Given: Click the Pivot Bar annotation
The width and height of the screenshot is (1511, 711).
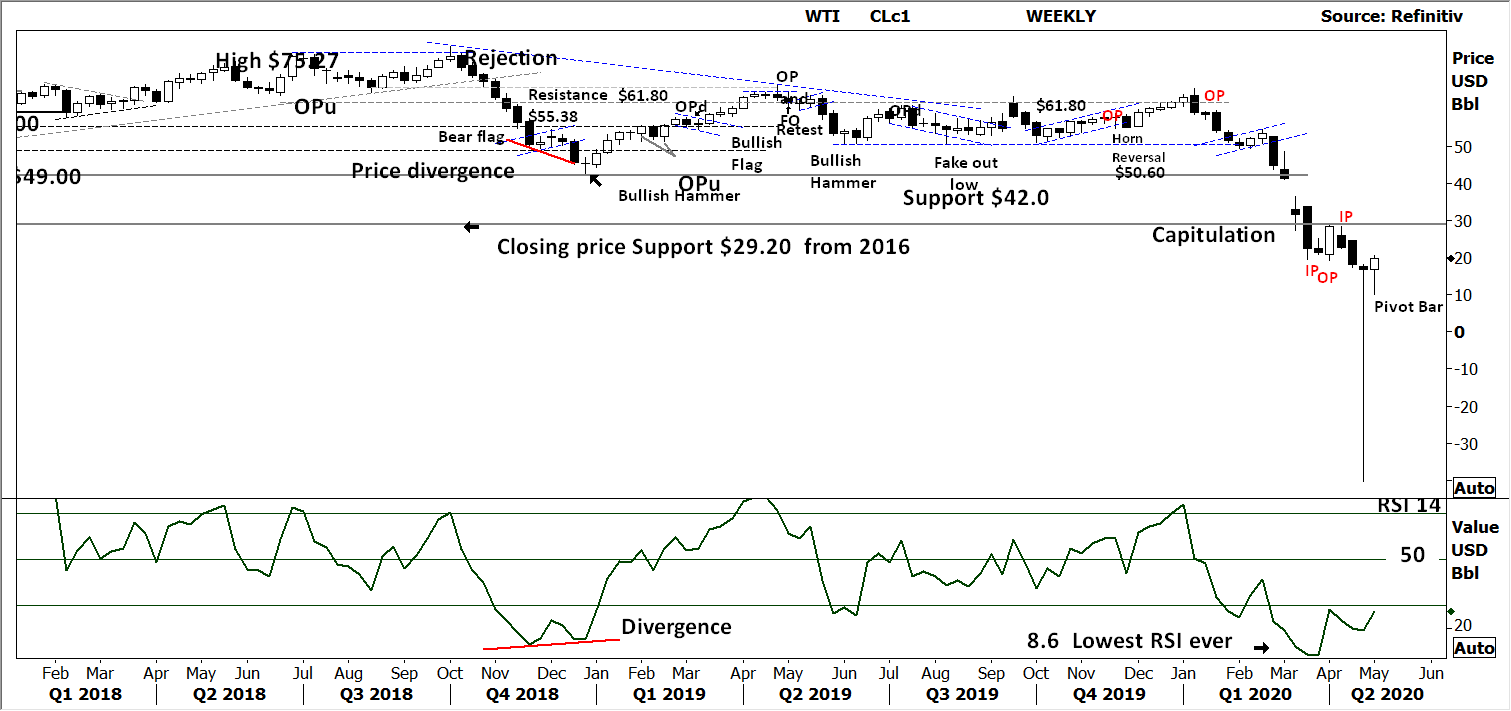Looking at the screenshot, I should pyautogui.click(x=1409, y=307).
